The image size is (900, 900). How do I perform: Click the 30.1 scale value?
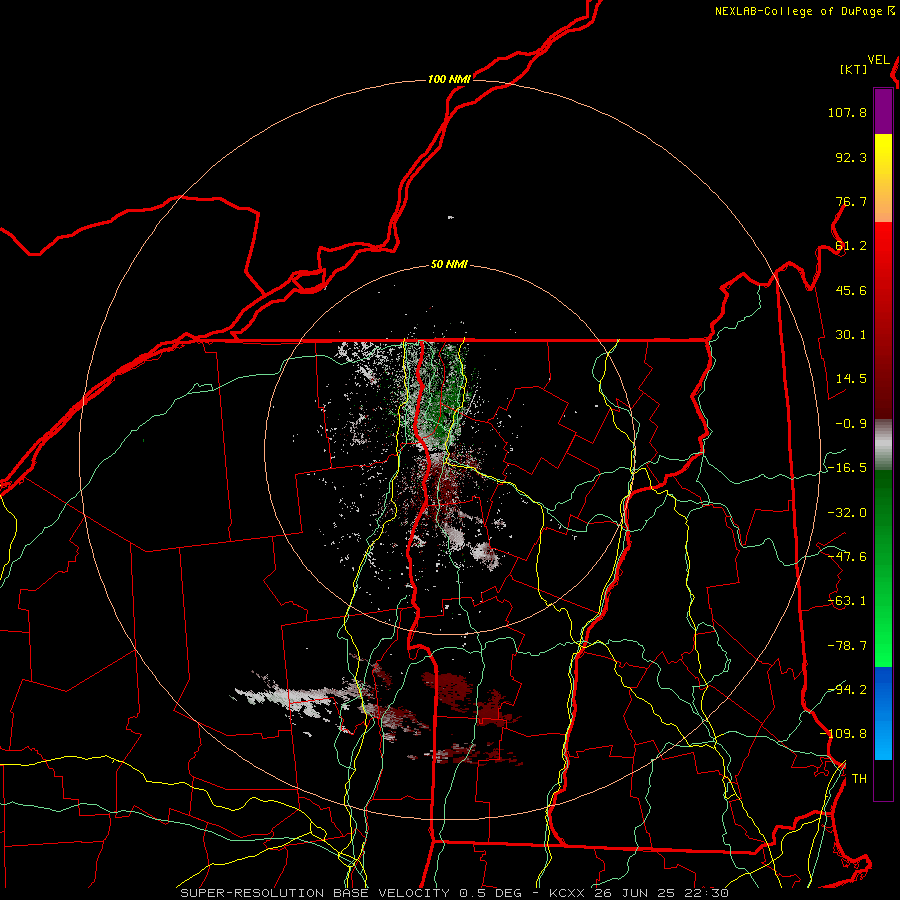(x=851, y=335)
